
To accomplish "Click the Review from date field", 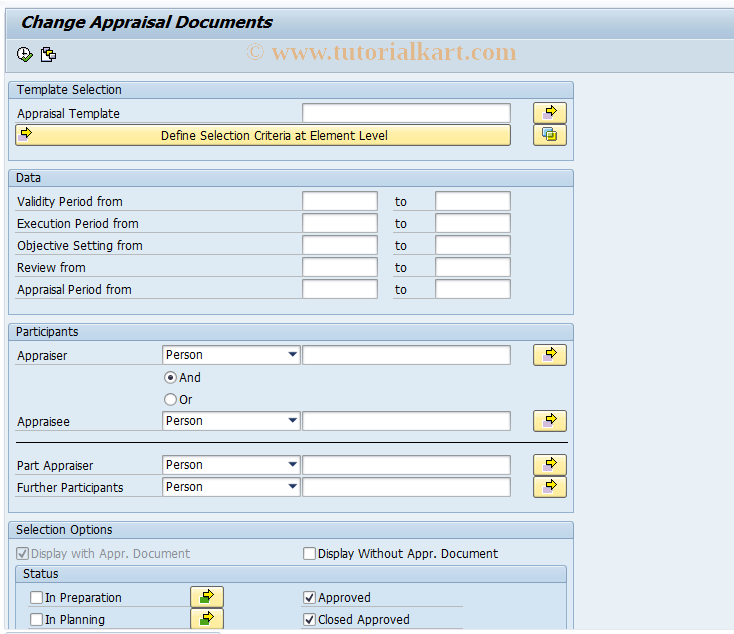I will tap(340, 267).
